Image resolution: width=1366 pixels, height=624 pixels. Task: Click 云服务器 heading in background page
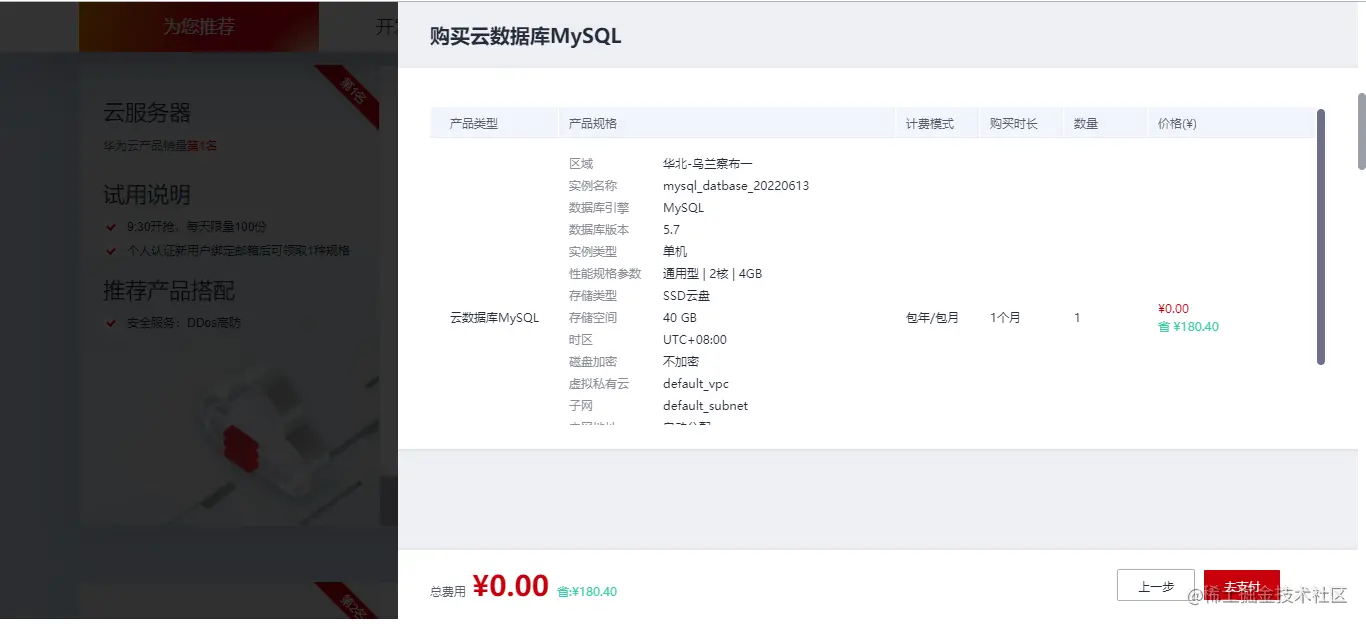click(147, 113)
